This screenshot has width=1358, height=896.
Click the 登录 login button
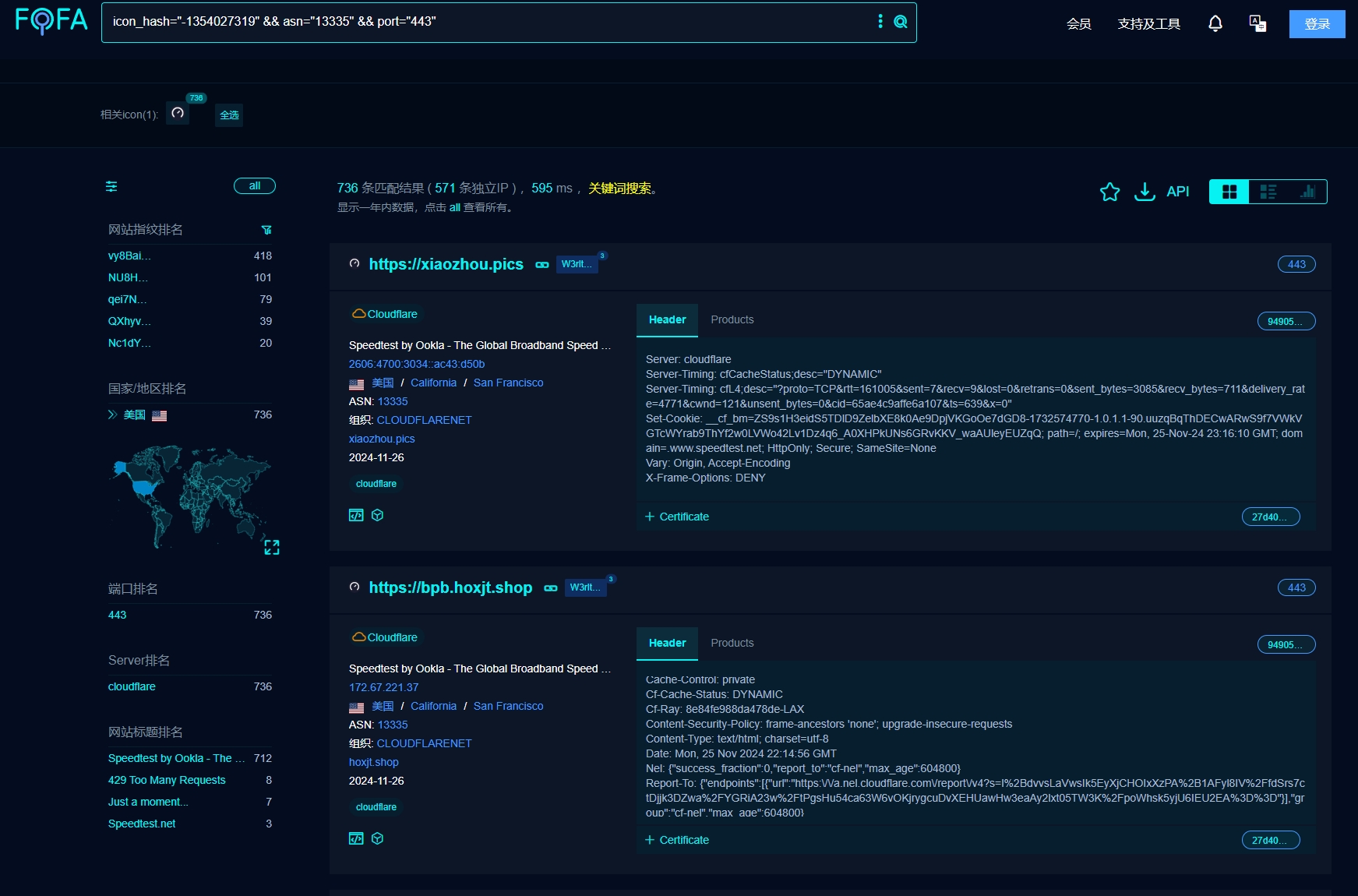point(1317,24)
